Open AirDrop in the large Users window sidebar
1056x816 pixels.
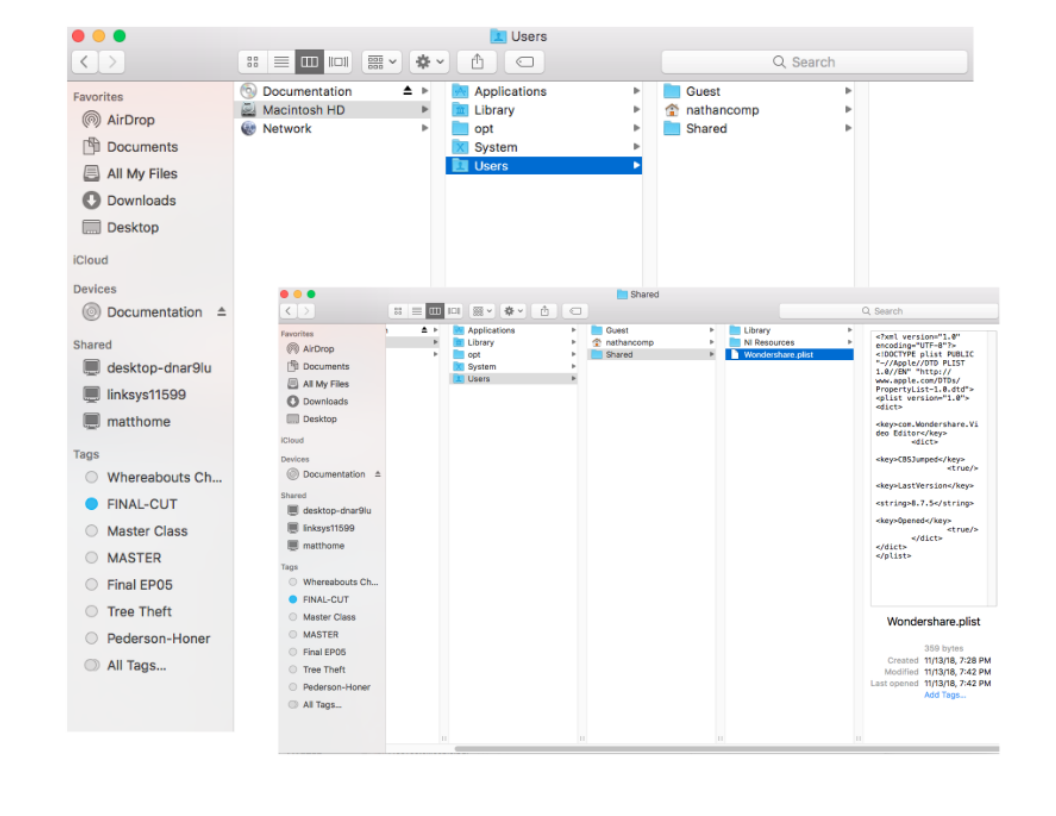tap(130, 120)
